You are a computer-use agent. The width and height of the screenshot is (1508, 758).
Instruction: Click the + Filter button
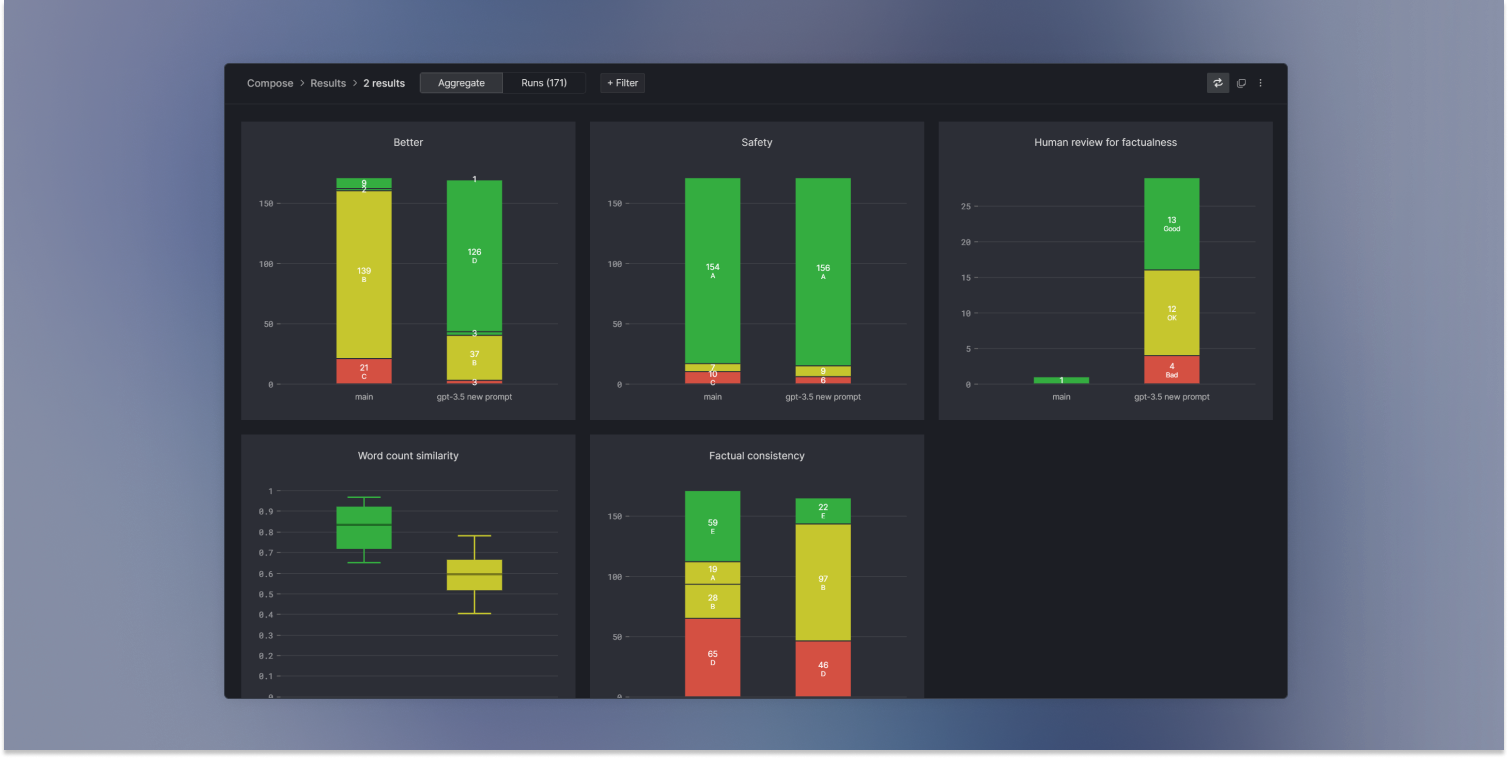[622, 83]
